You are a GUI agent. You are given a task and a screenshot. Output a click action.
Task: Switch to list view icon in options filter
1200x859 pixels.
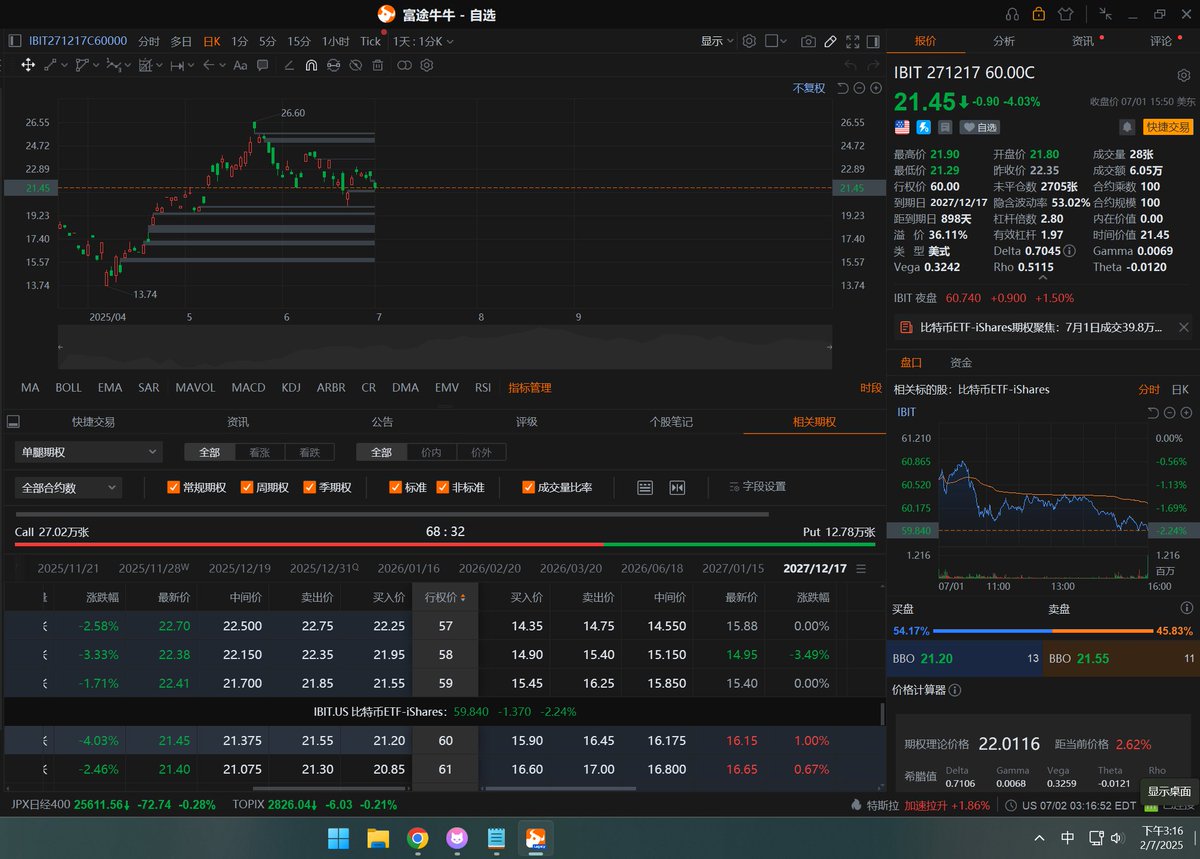645,487
